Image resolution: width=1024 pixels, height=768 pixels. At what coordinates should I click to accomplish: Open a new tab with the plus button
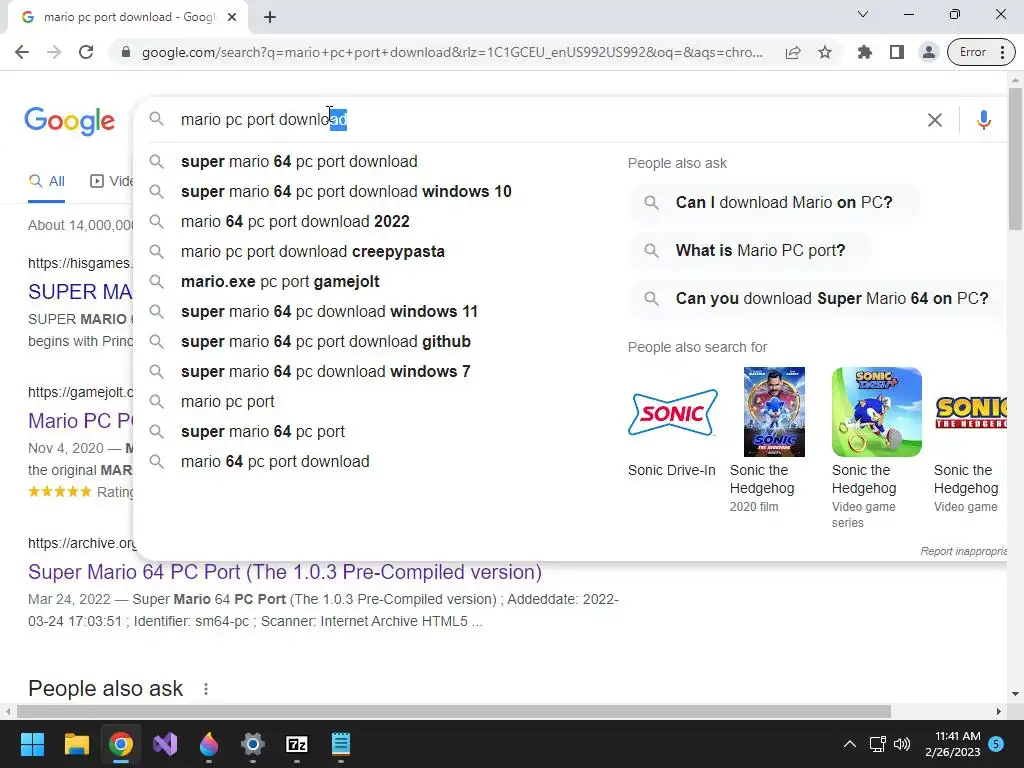click(x=270, y=17)
